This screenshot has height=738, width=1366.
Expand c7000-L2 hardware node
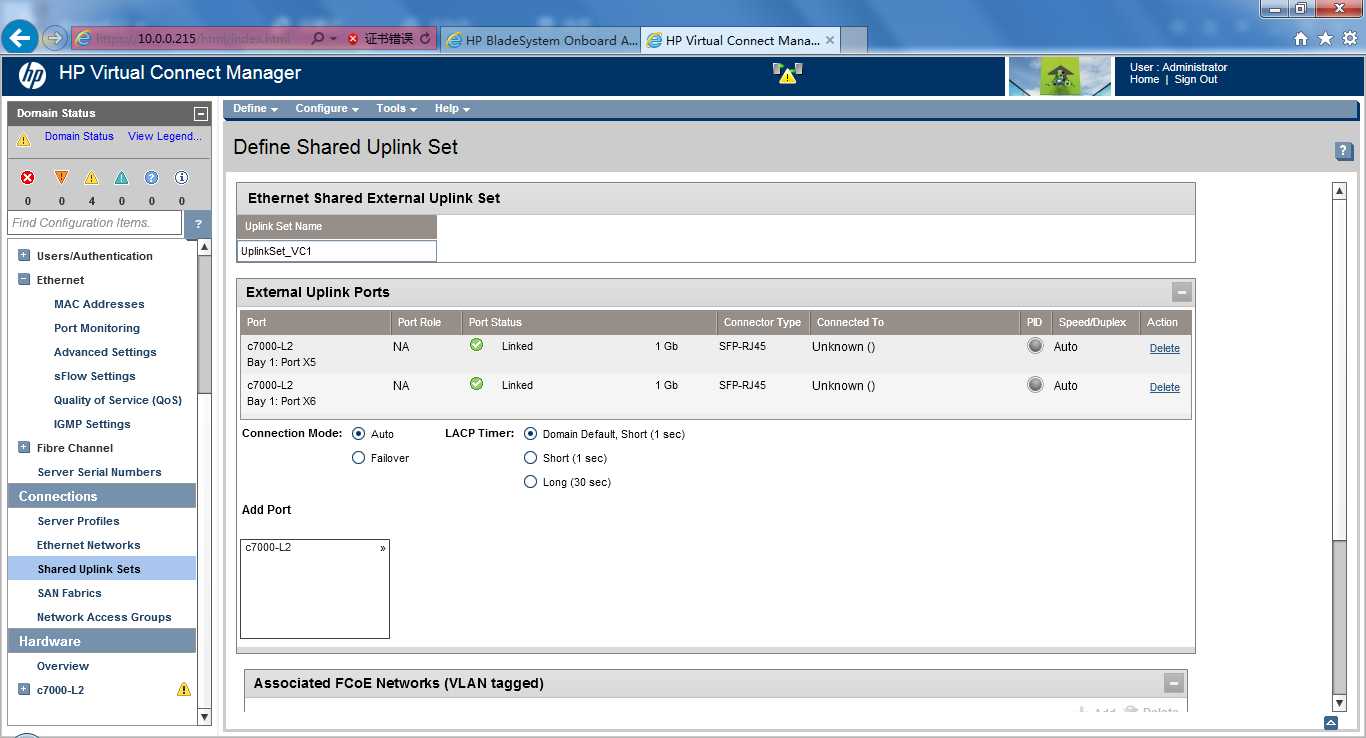pyautogui.click(x=24, y=690)
